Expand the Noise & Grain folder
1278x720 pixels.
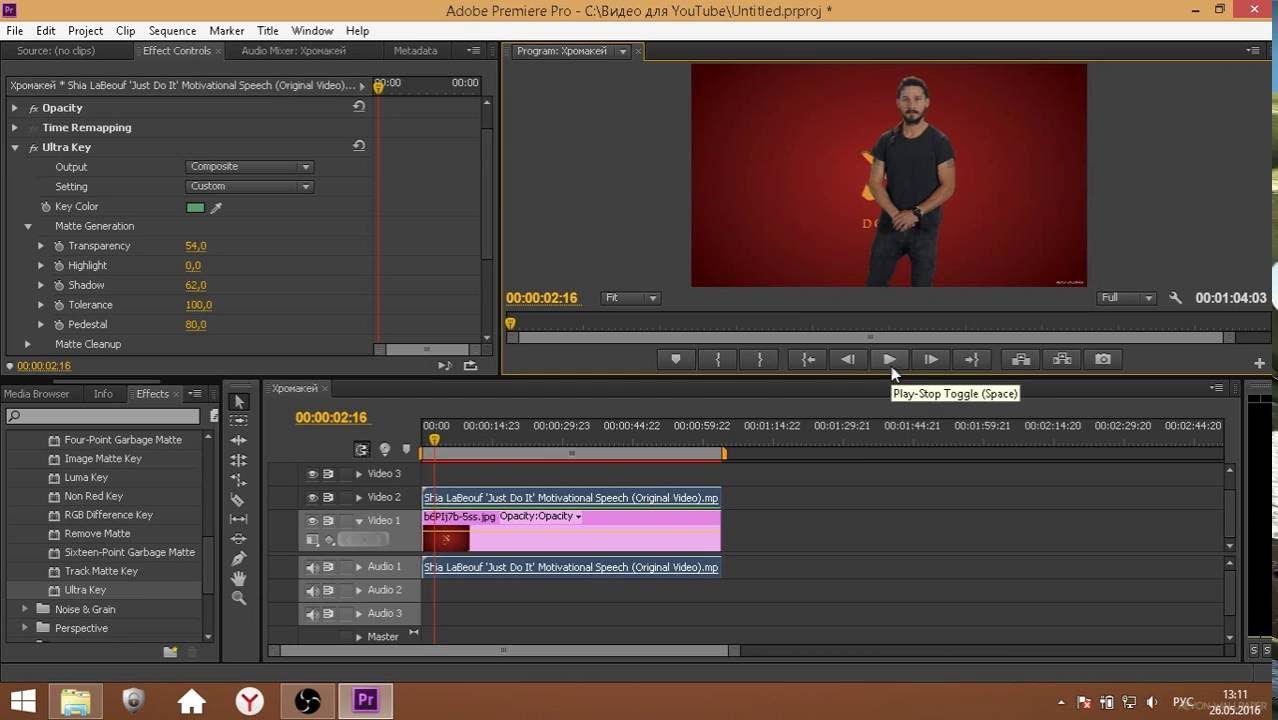(25, 609)
